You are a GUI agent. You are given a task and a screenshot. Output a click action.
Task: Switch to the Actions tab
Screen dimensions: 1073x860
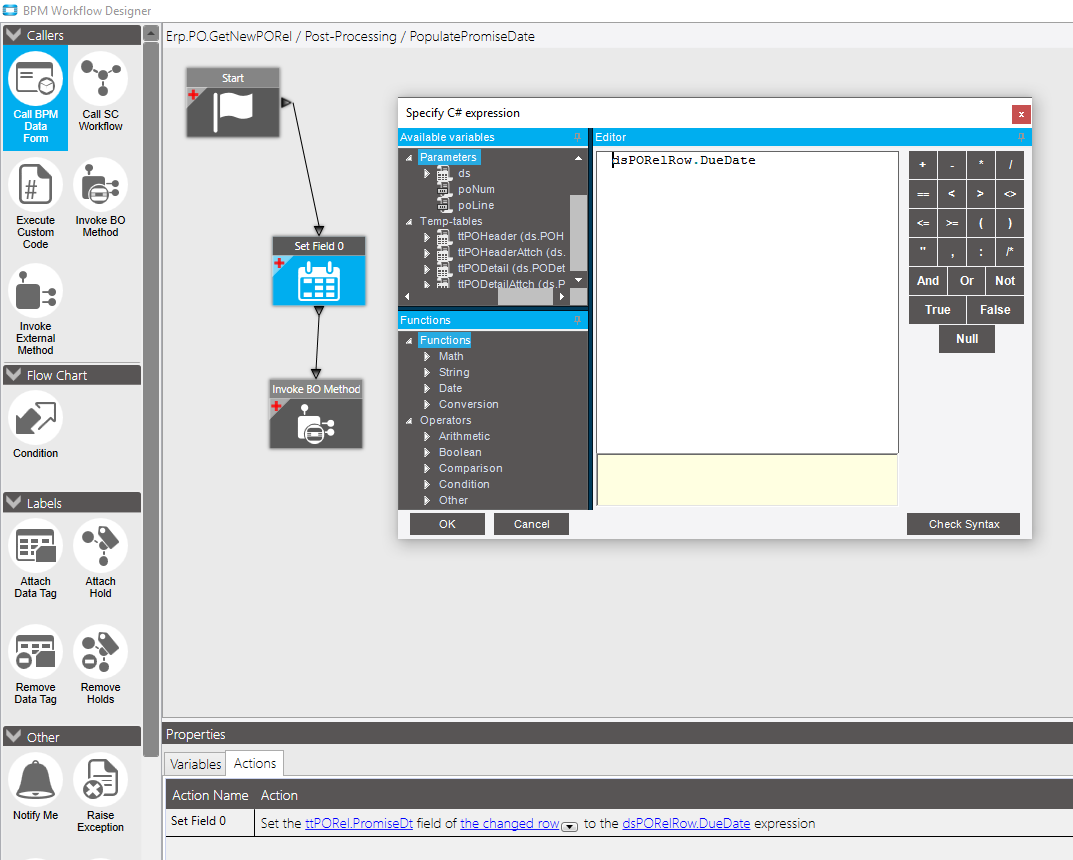click(x=255, y=764)
